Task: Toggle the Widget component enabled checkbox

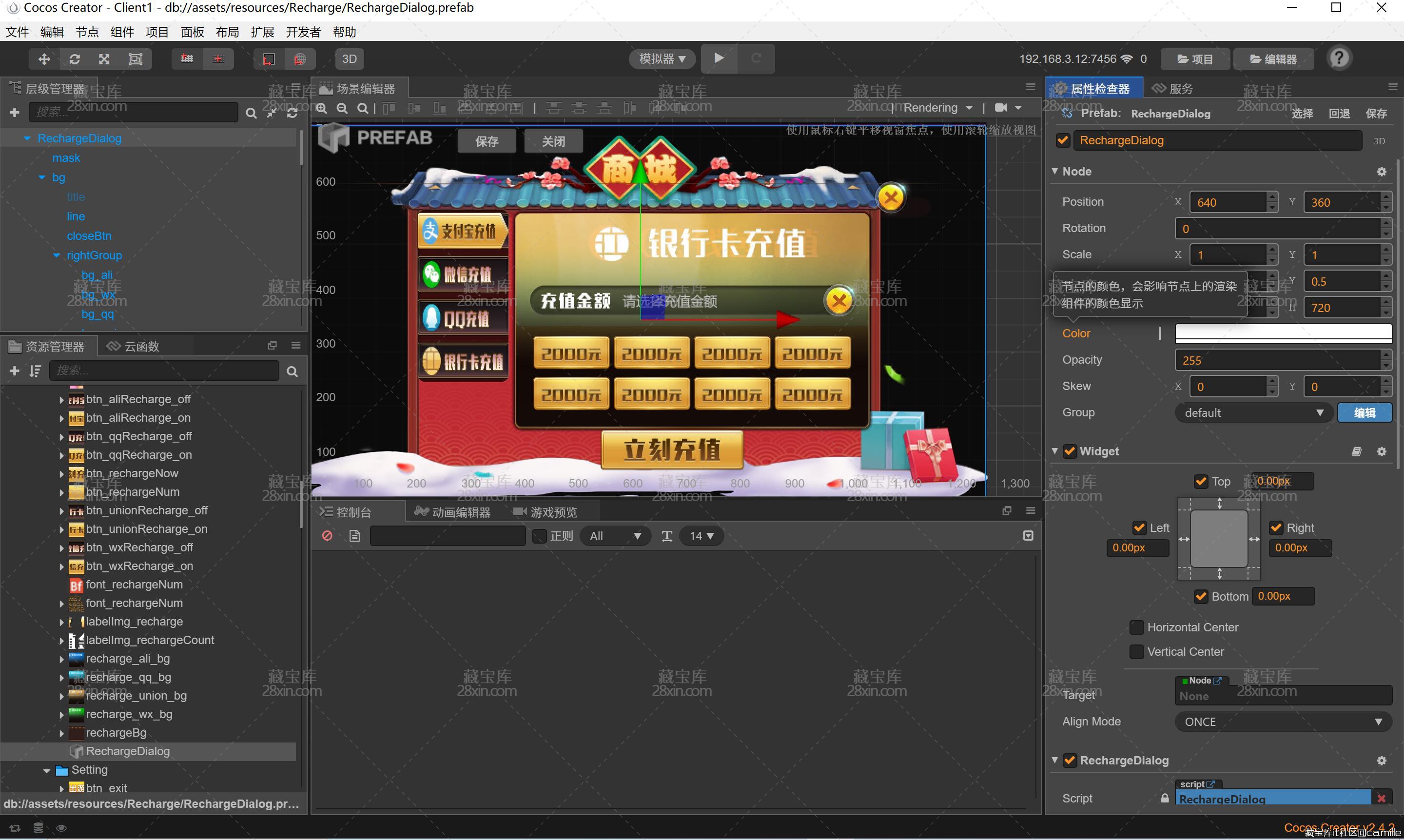Action: click(1070, 451)
